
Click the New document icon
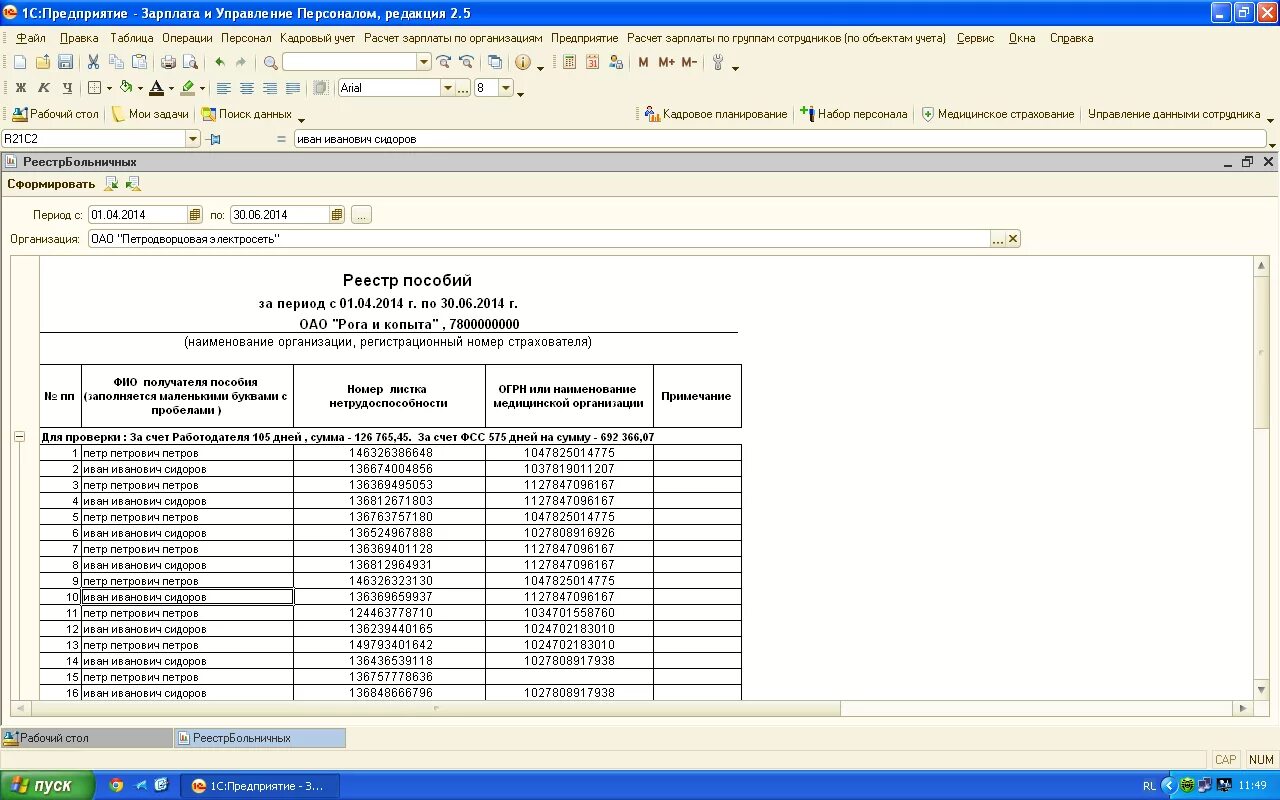[20, 62]
